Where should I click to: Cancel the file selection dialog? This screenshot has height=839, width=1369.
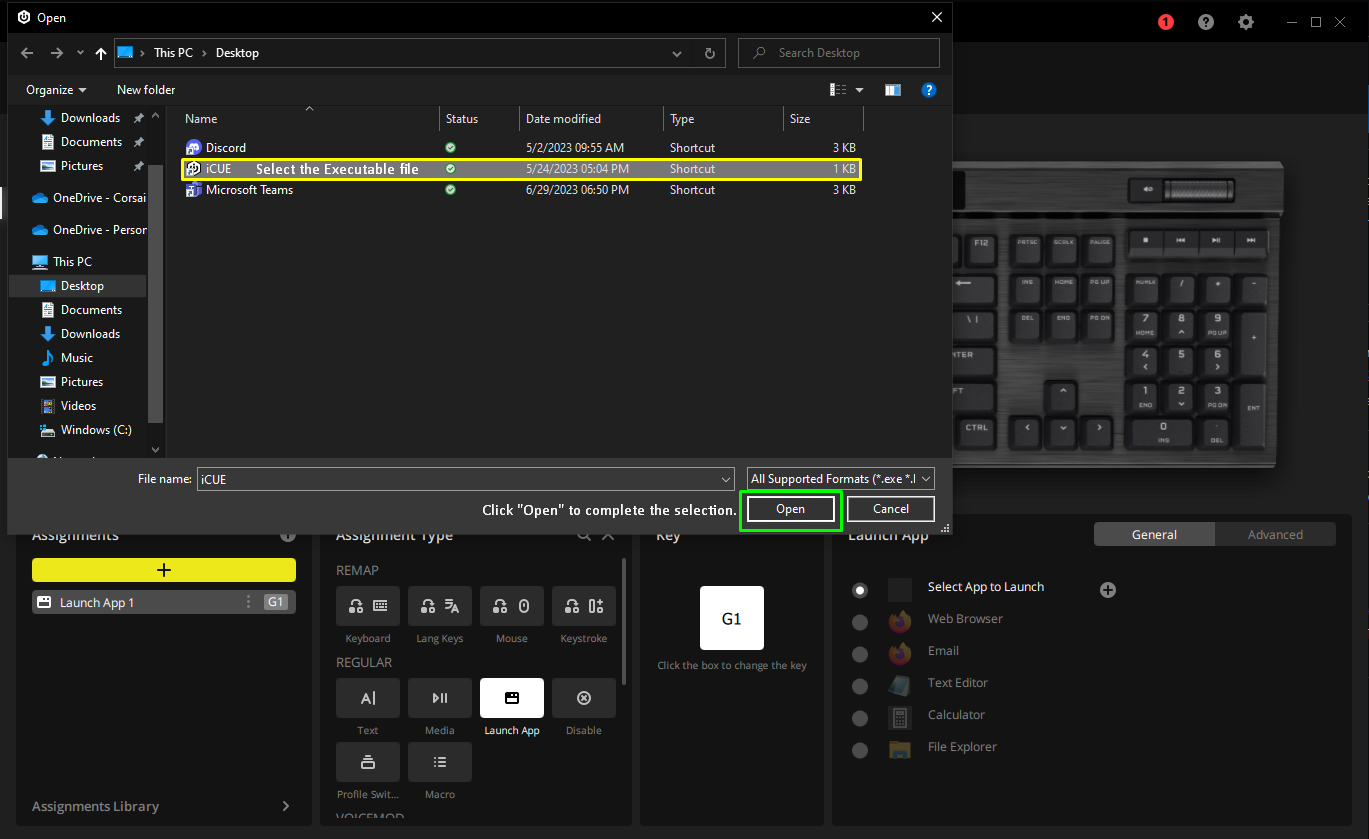click(x=889, y=509)
